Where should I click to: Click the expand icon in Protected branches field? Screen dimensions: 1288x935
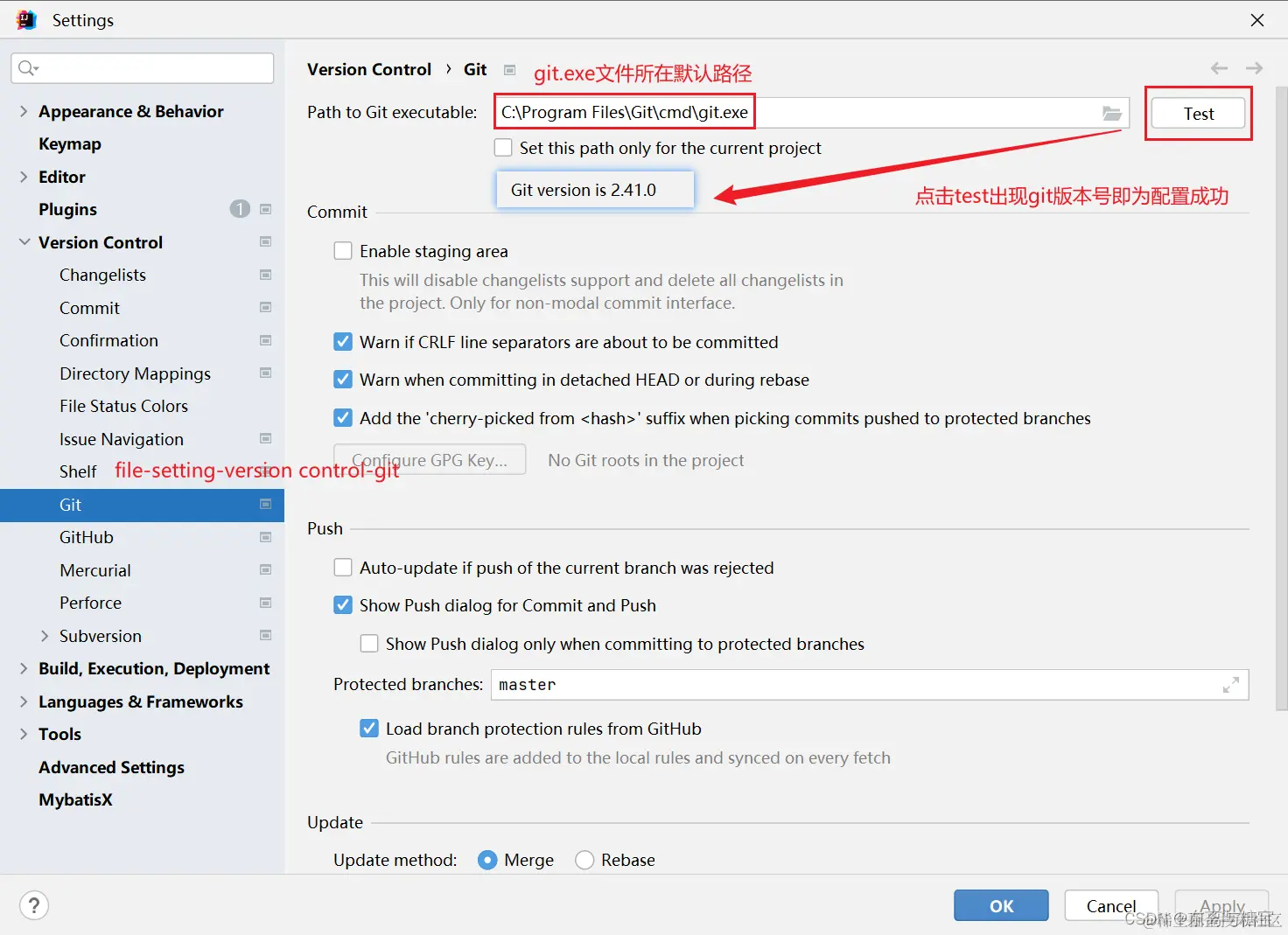pos(1230,685)
